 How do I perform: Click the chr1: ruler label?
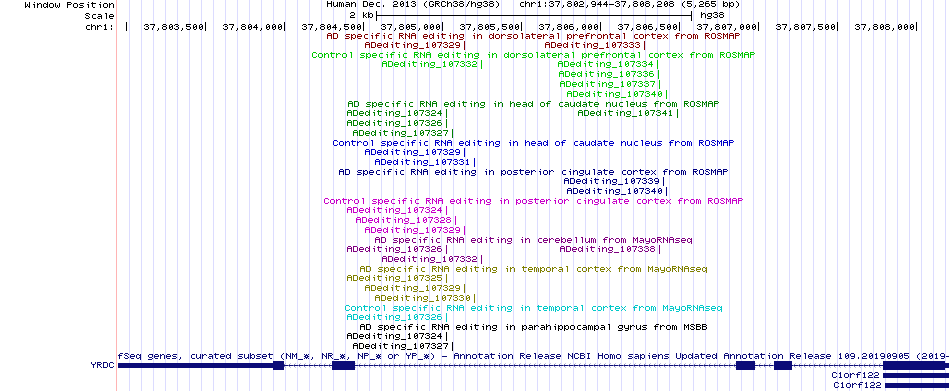[99, 27]
